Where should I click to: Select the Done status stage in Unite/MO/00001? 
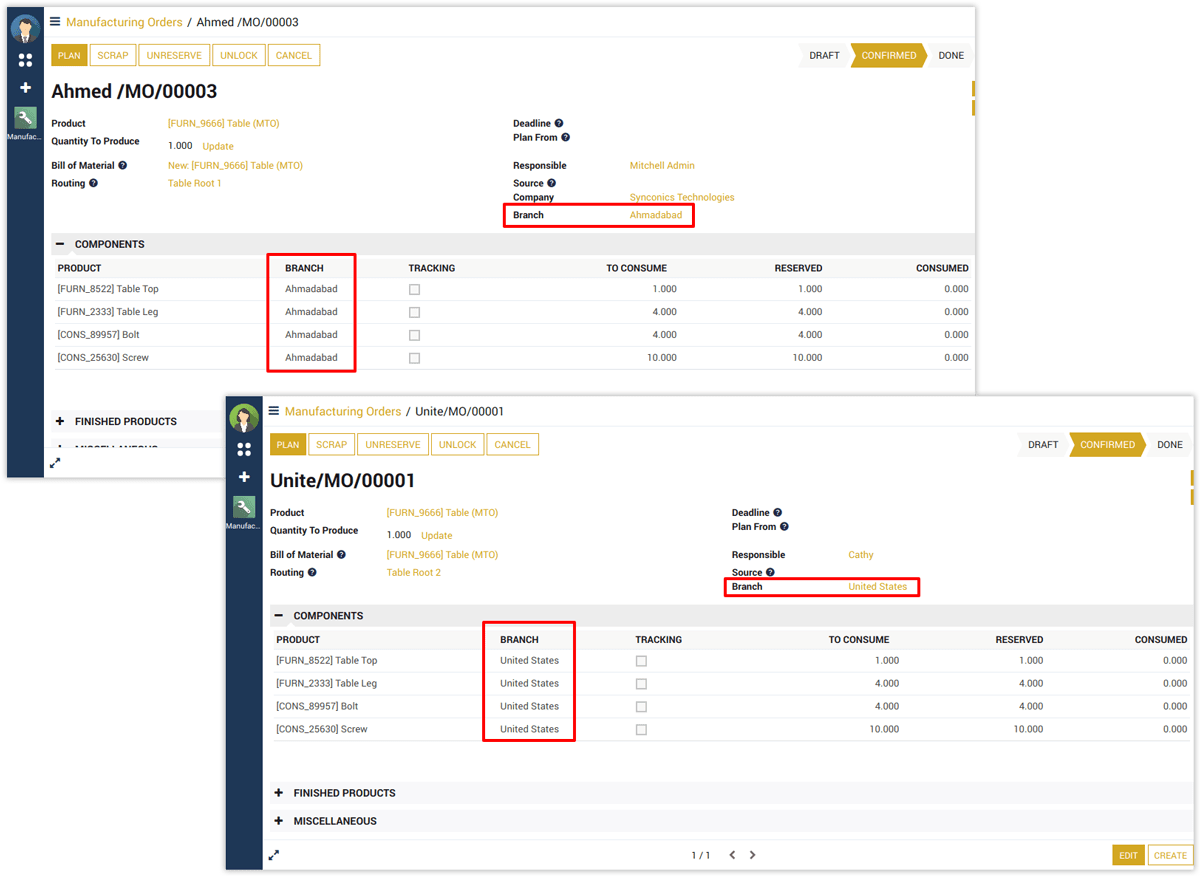point(1169,445)
